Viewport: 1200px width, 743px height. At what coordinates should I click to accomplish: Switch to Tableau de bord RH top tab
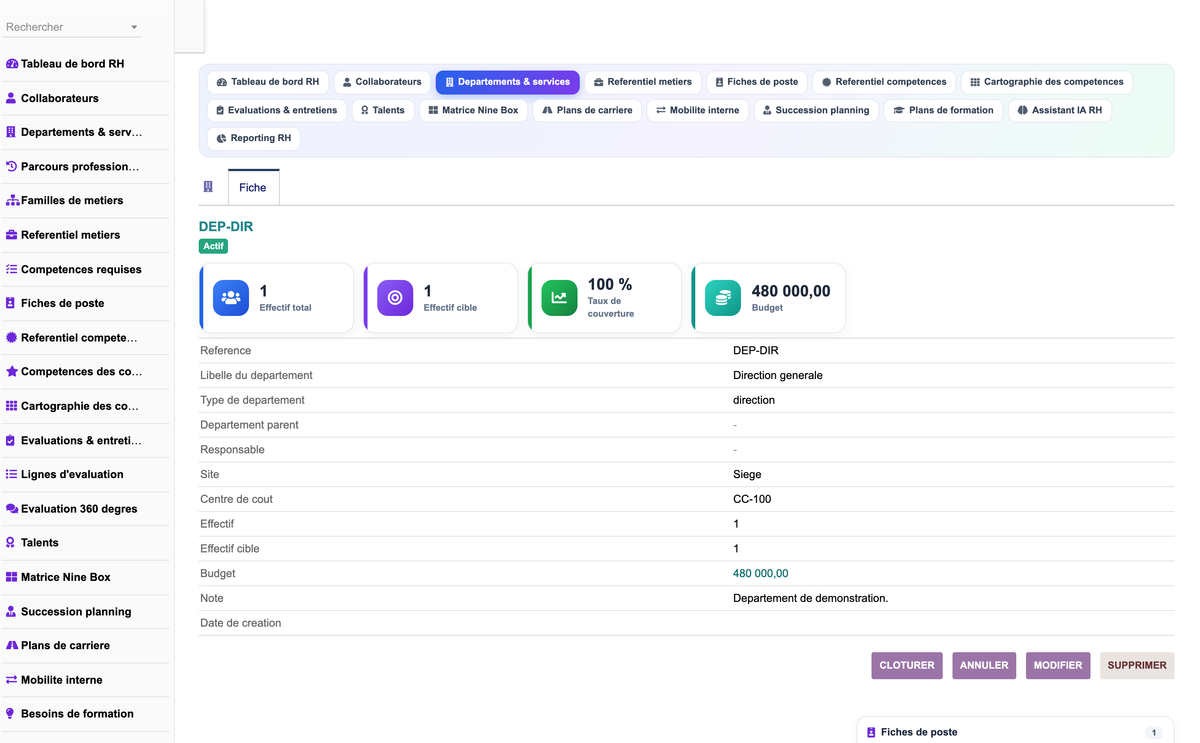point(268,82)
